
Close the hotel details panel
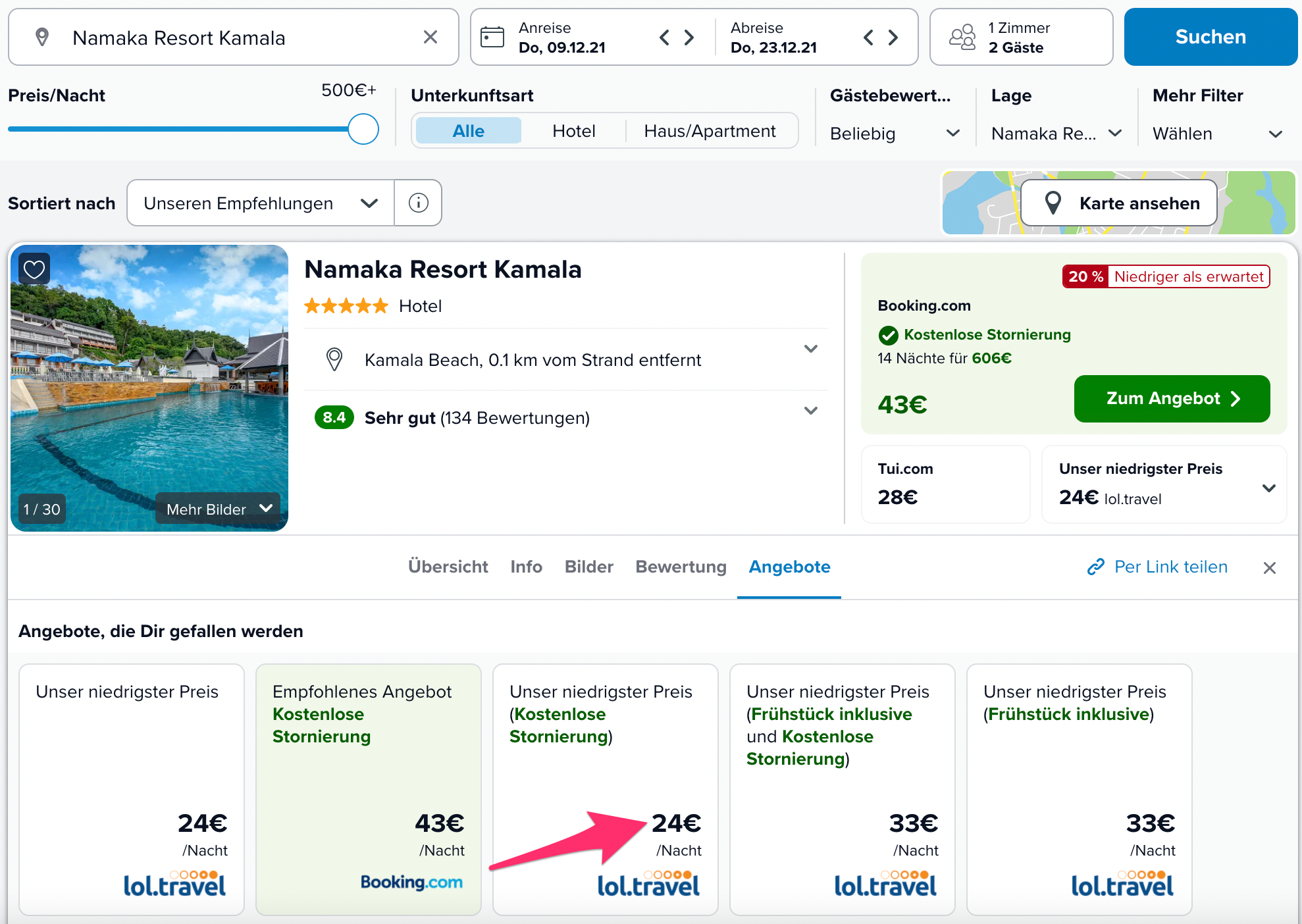1270,567
